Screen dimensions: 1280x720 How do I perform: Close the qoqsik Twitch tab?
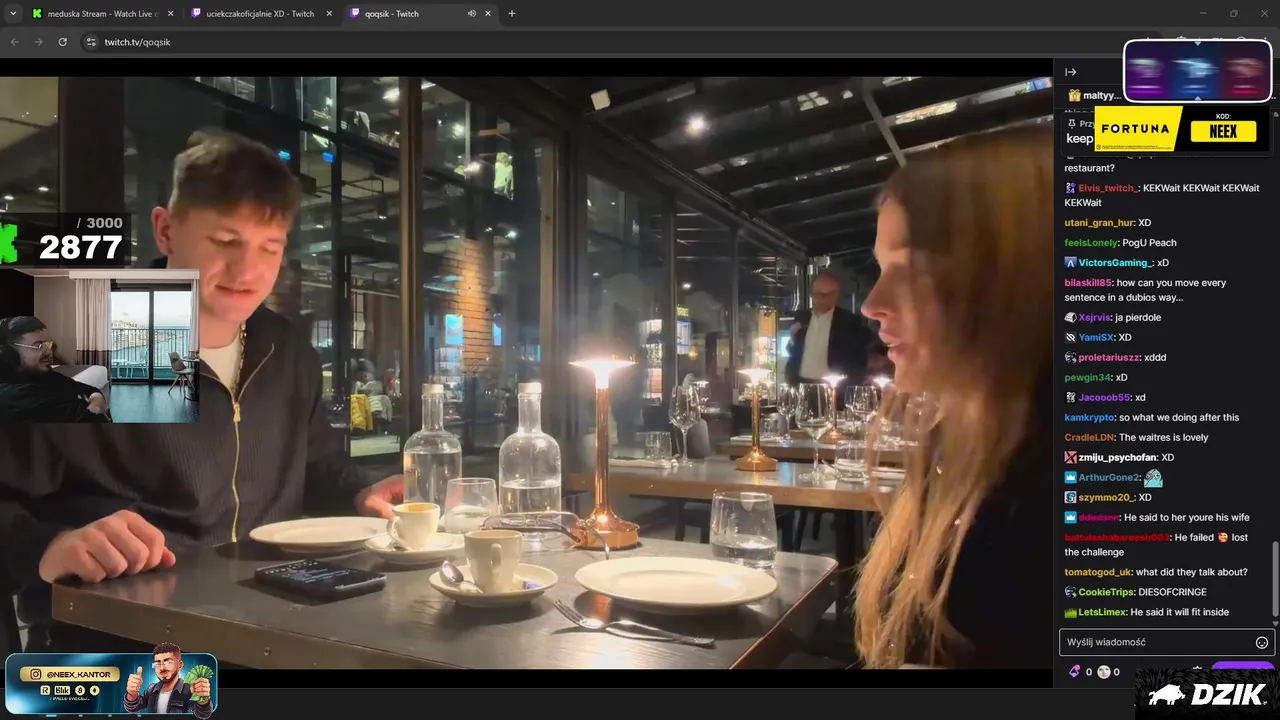(488, 14)
